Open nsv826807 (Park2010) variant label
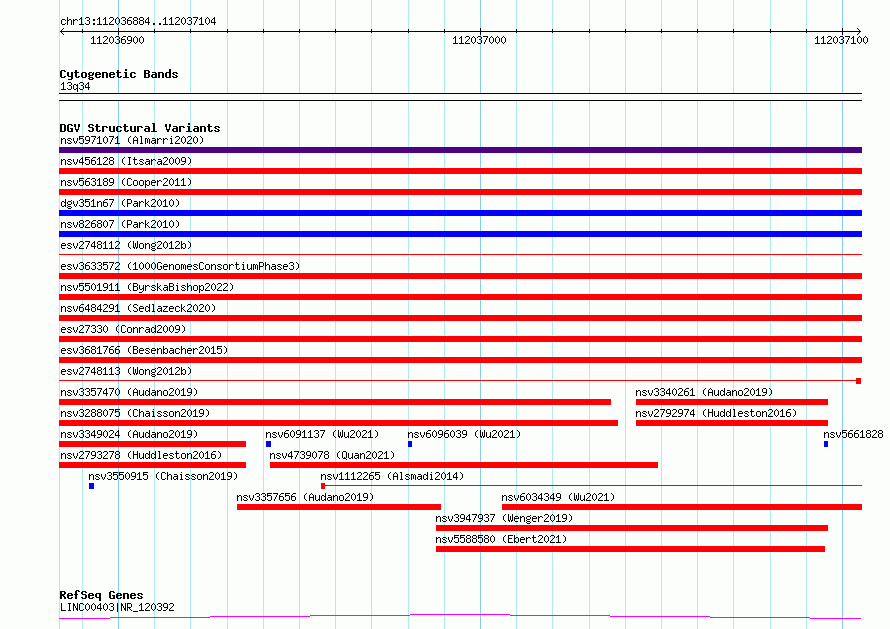This screenshot has height=629, width=890. click(x=120, y=224)
